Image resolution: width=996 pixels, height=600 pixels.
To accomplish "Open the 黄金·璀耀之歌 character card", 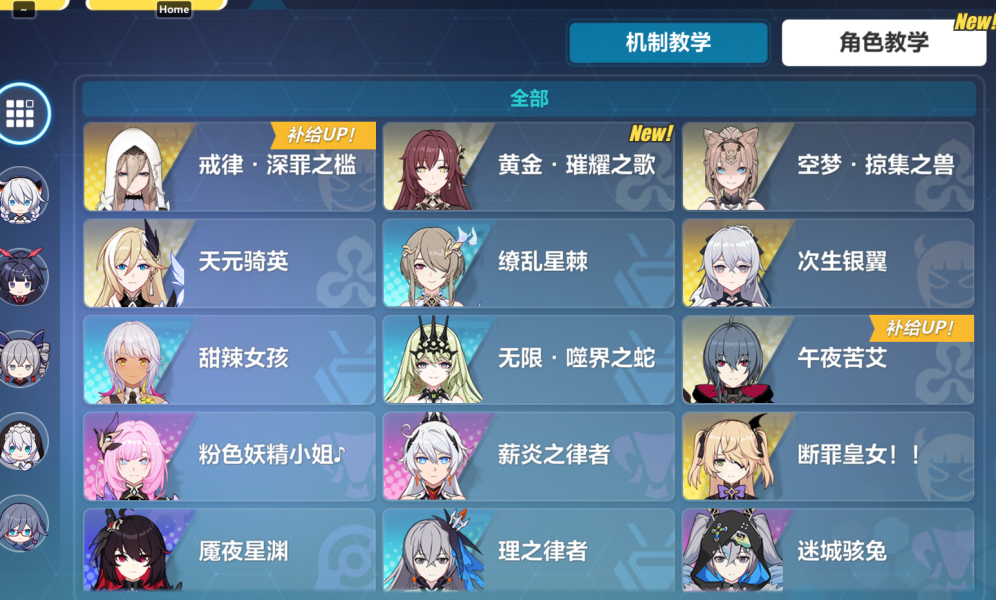I will click(x=528, y=166).
